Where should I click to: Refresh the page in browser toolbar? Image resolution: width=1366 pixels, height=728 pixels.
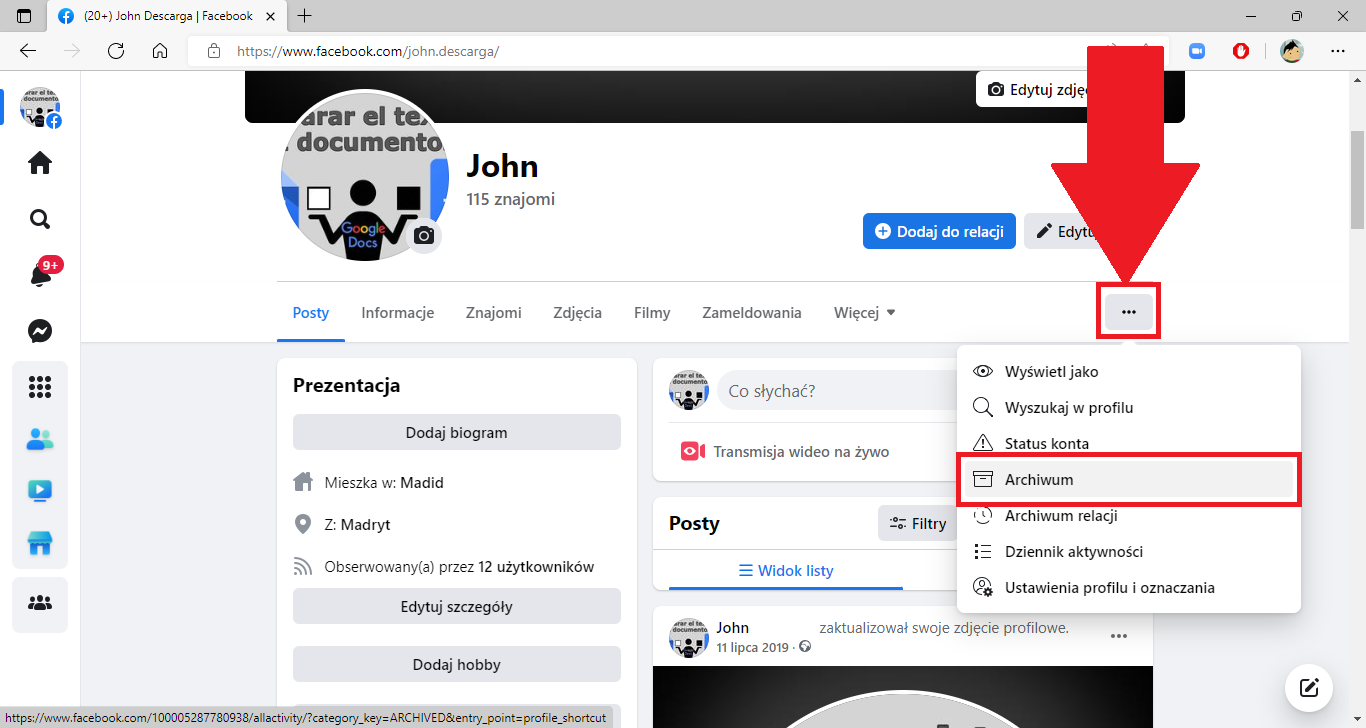tap(115, 51)
